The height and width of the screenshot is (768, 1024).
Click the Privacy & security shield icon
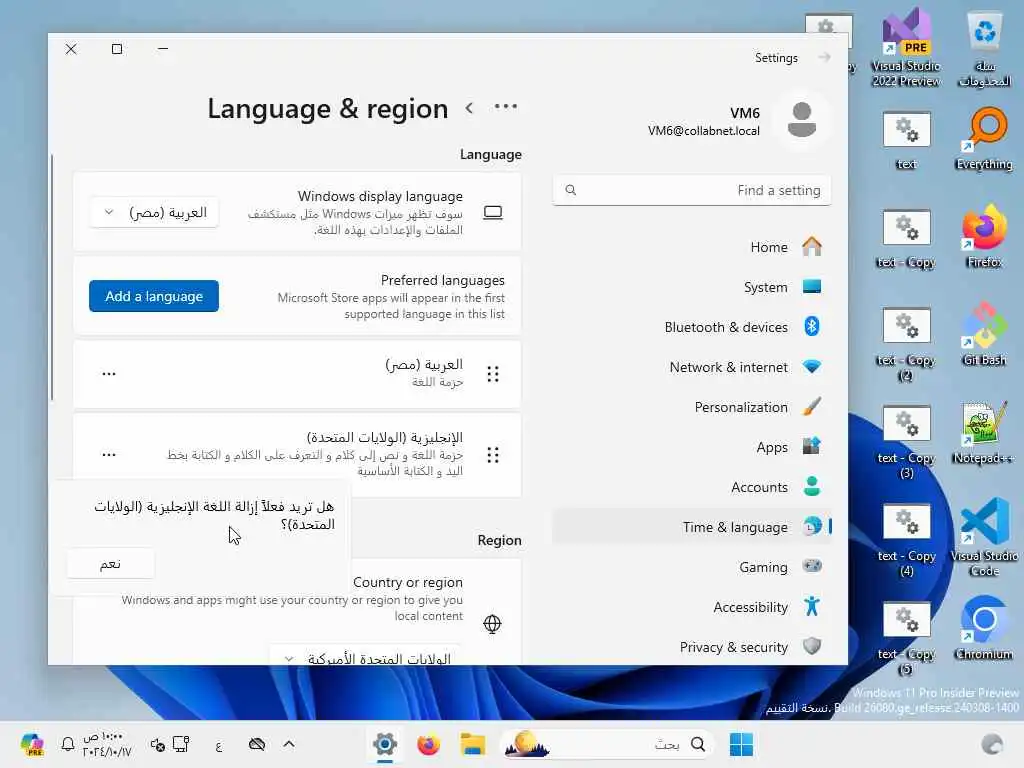[812, 646]
